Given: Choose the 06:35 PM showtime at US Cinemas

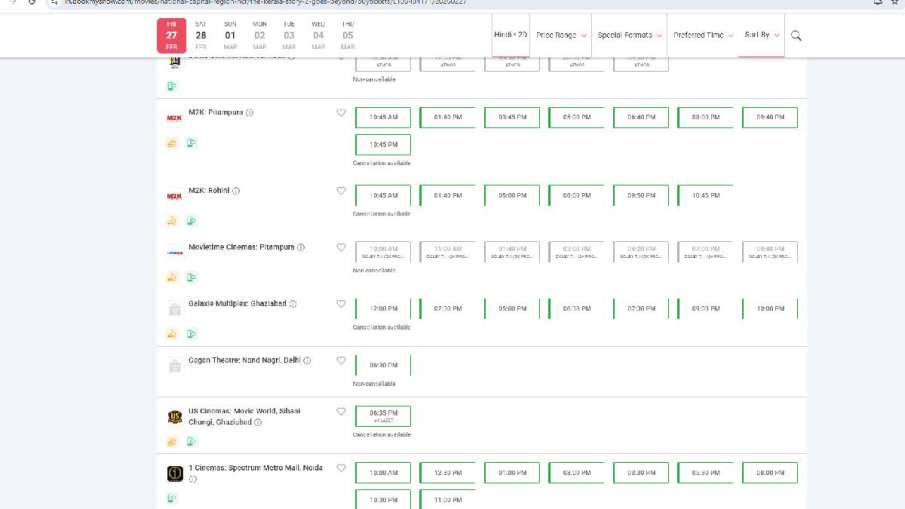Looking at the screenshot, I should click(383, 415).
